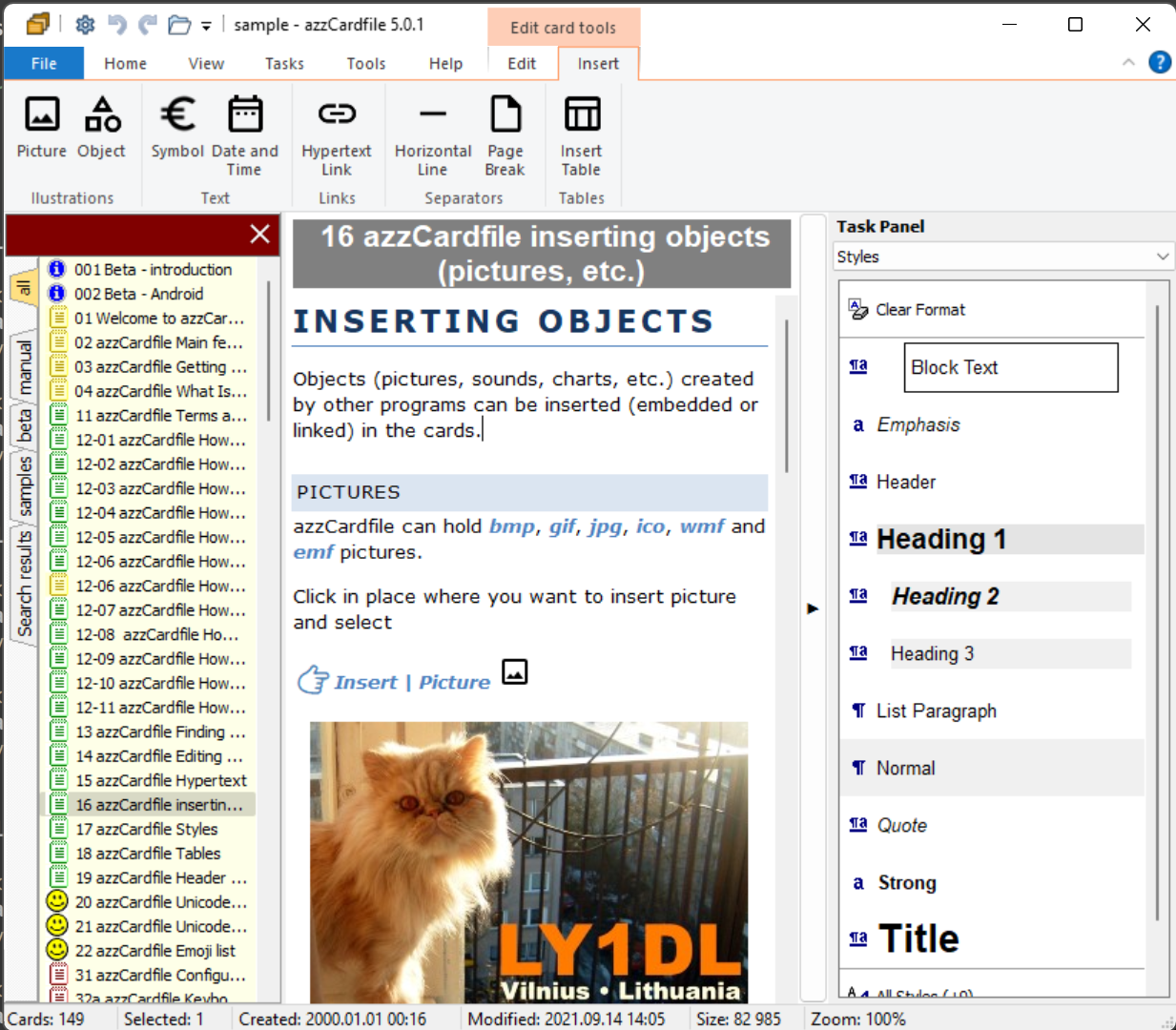The width and height of the screenshot is (1176, 1030).
Task: Click smiley icon of 20 azzCardfile Unicode
Action: [x=57, y=901]
